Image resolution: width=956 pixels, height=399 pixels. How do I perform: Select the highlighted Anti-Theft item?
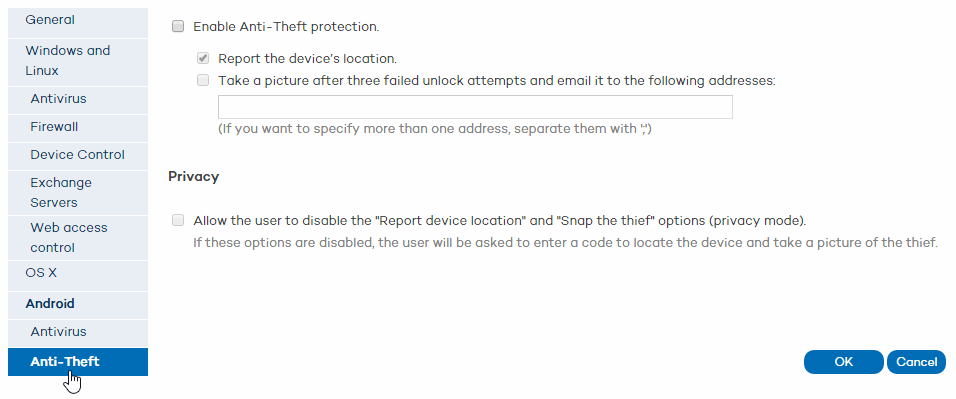click(x=78, y=362)
